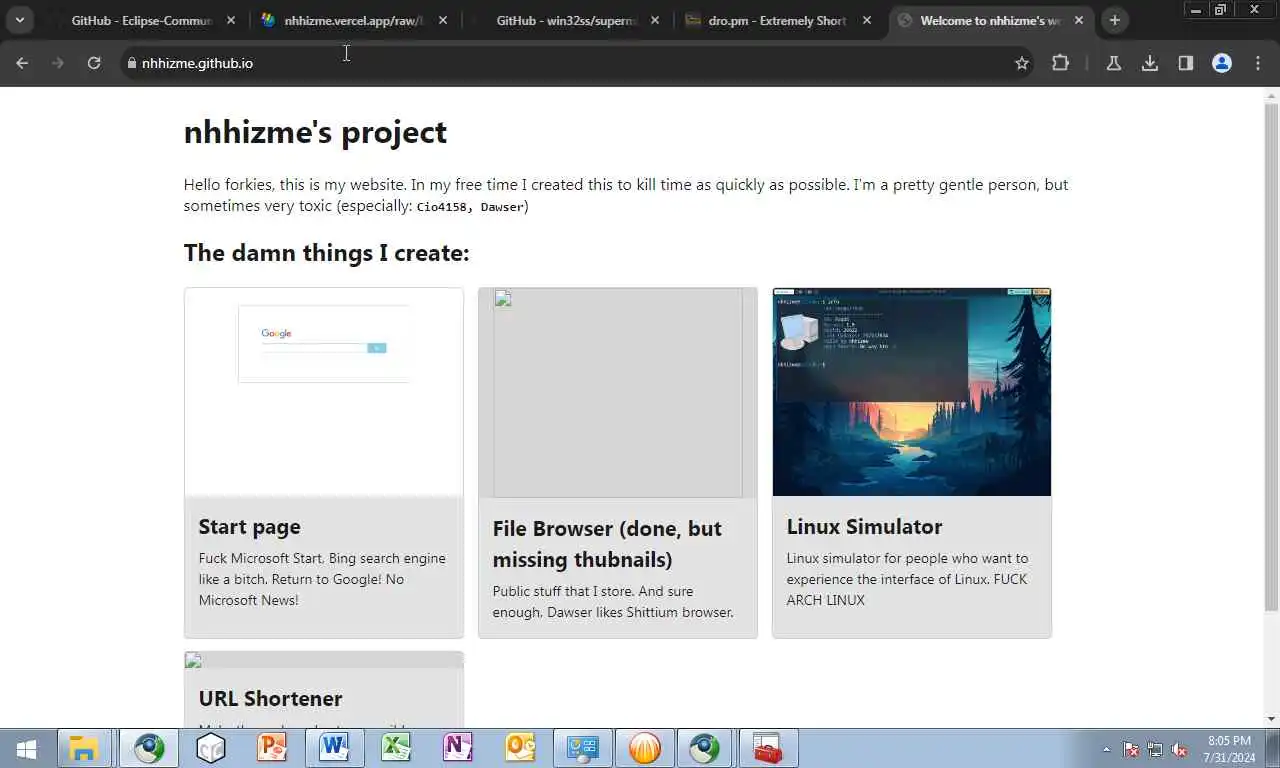The height and width of the screenshot is (768, 1280).
Task: Bookmark this page with the star icon
Action: point(1021,63)
